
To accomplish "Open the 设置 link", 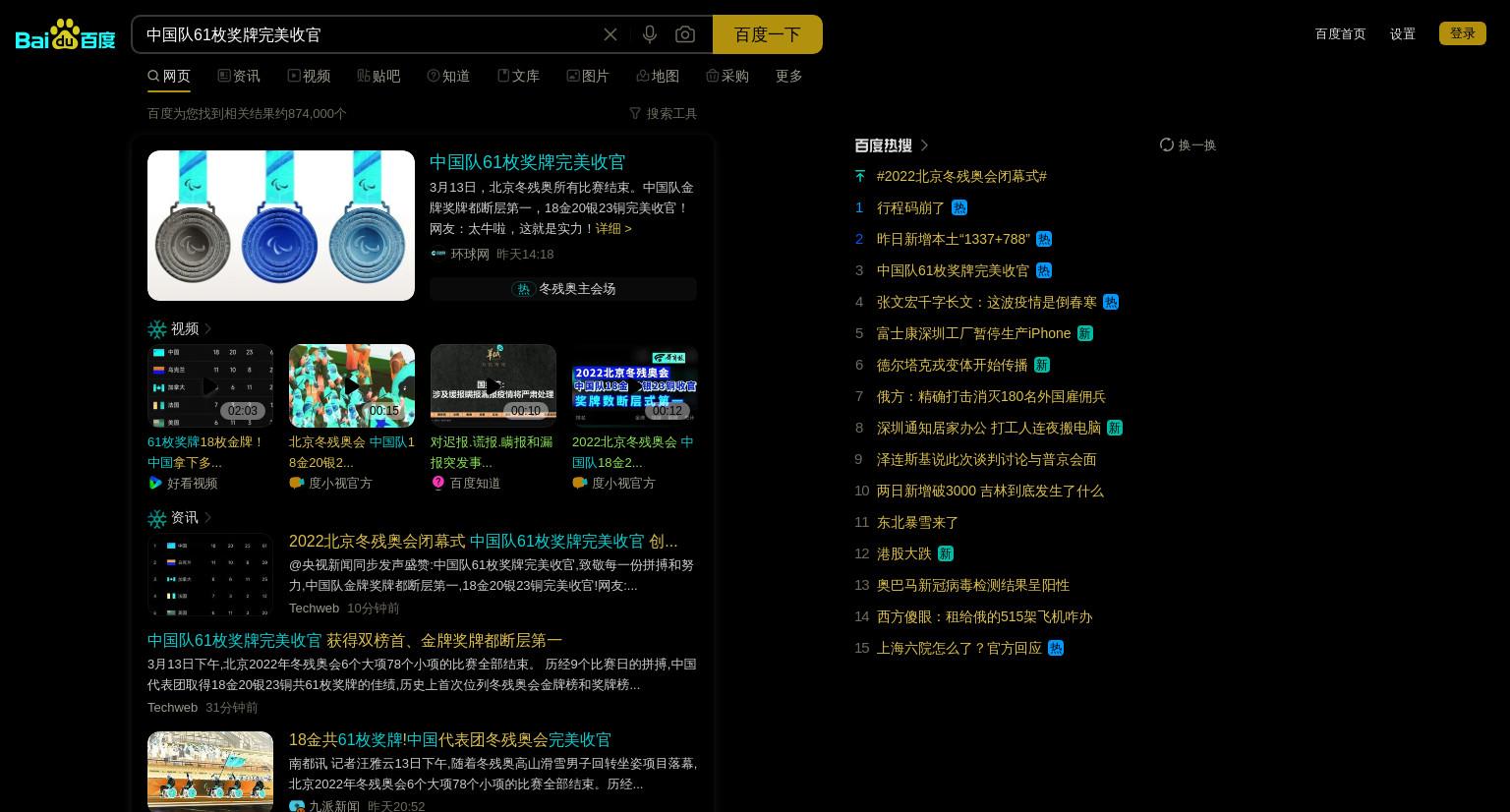I will 1403,33.
